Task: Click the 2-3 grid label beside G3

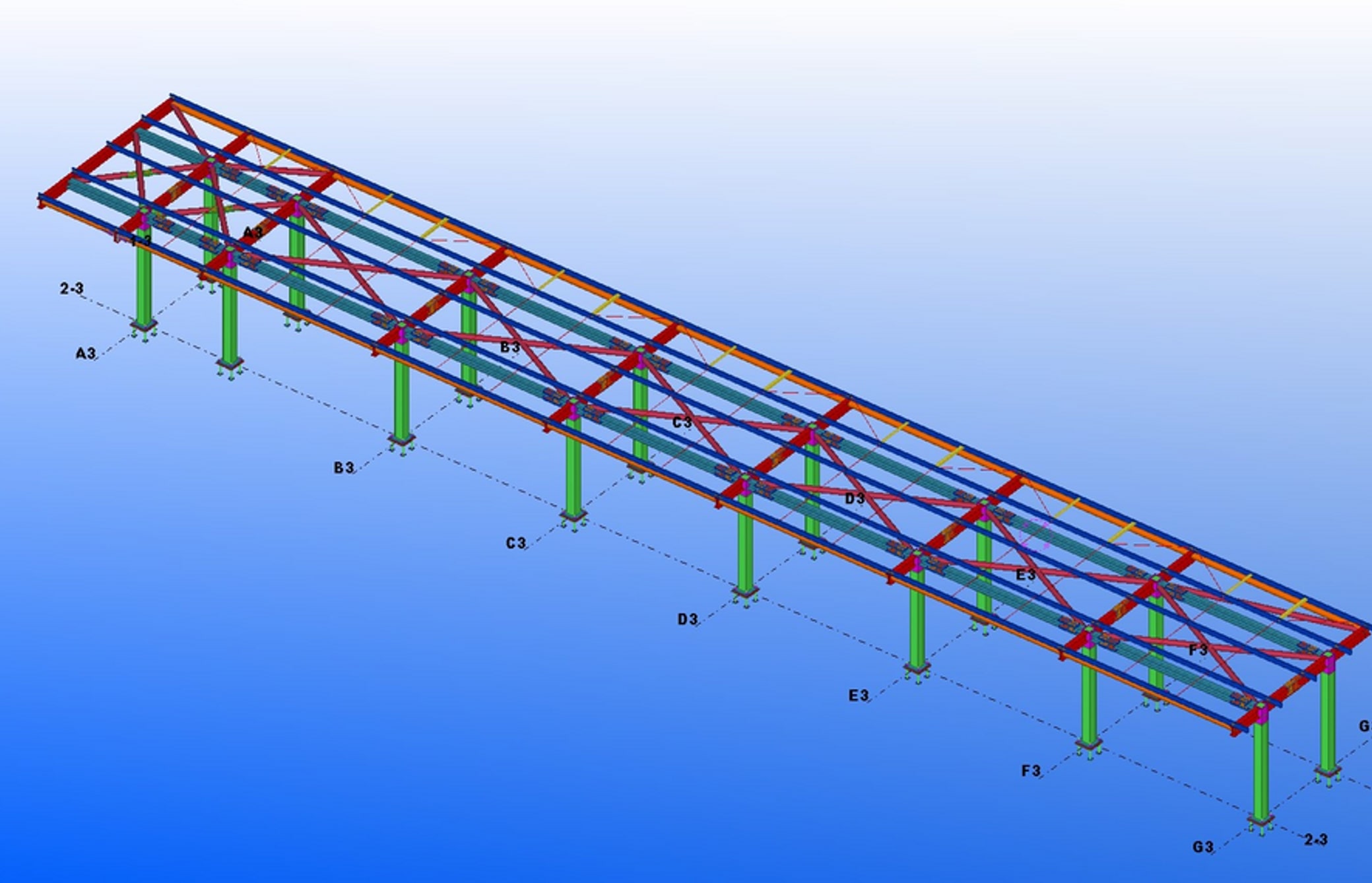Action: pyautogui.click(x=1316, y=839)
